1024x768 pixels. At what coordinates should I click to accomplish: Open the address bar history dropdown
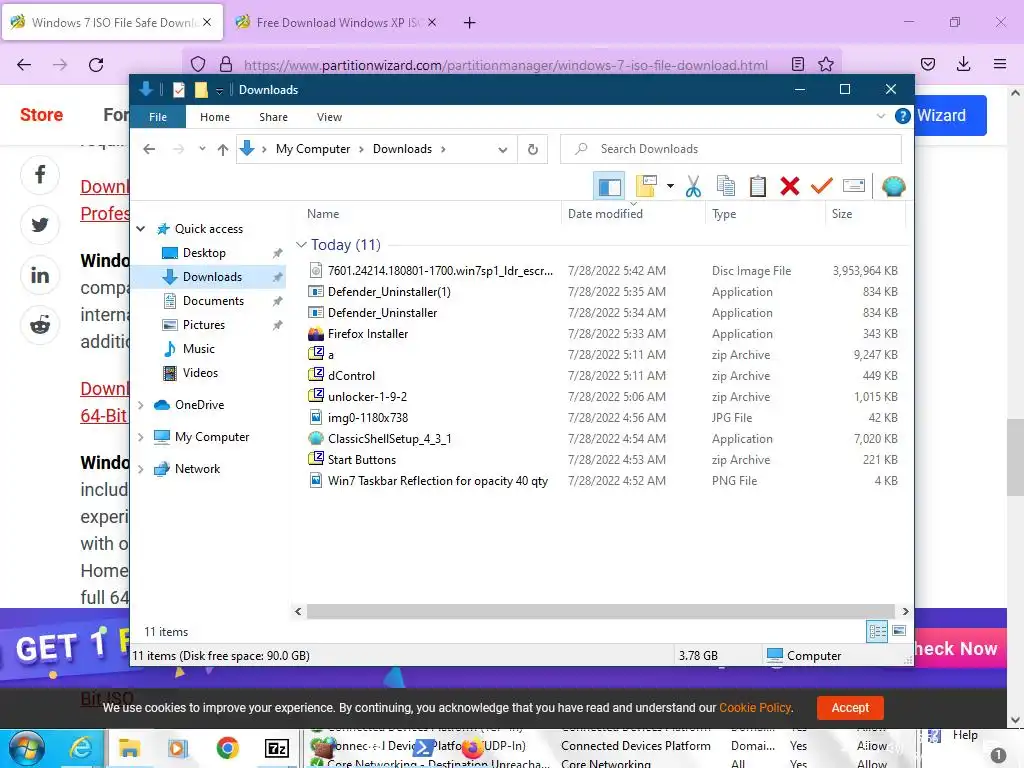pos(503,150)
